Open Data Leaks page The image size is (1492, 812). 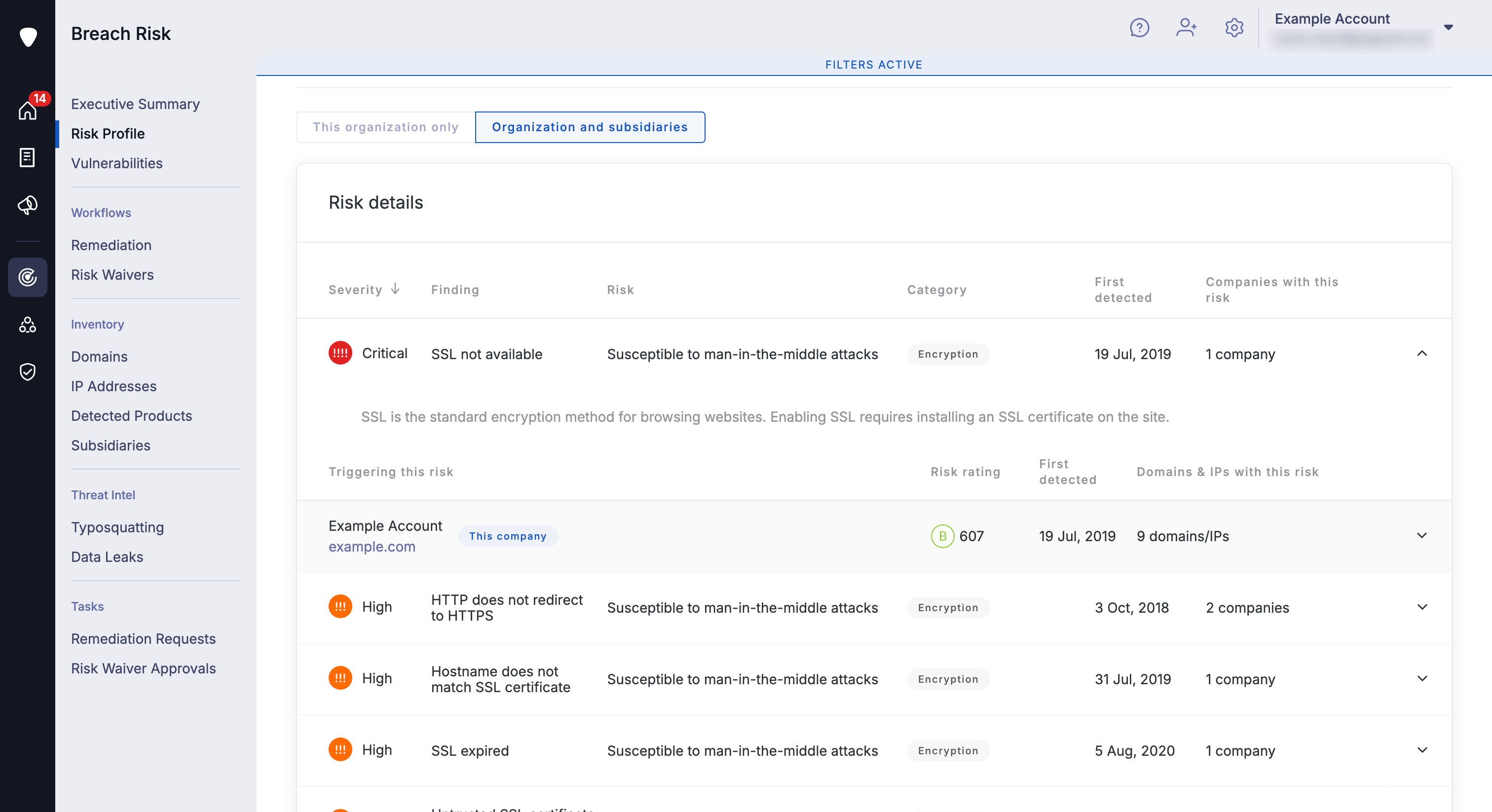pos(107,556)
